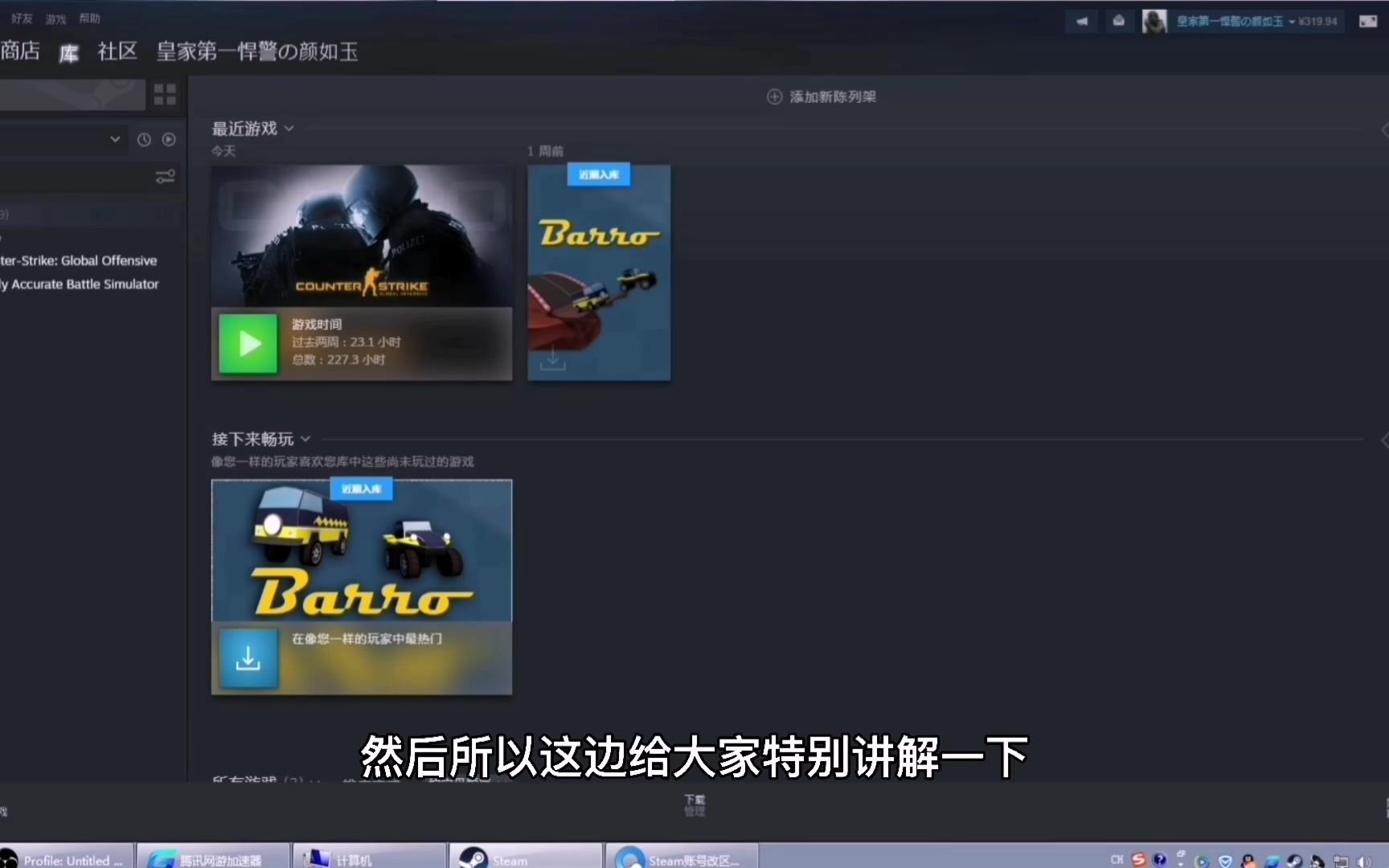Click 添加新陈列架 add shelf button
Image resolution: width=1389 pixels, height=868 pixels.
click(x=822, y=96)
